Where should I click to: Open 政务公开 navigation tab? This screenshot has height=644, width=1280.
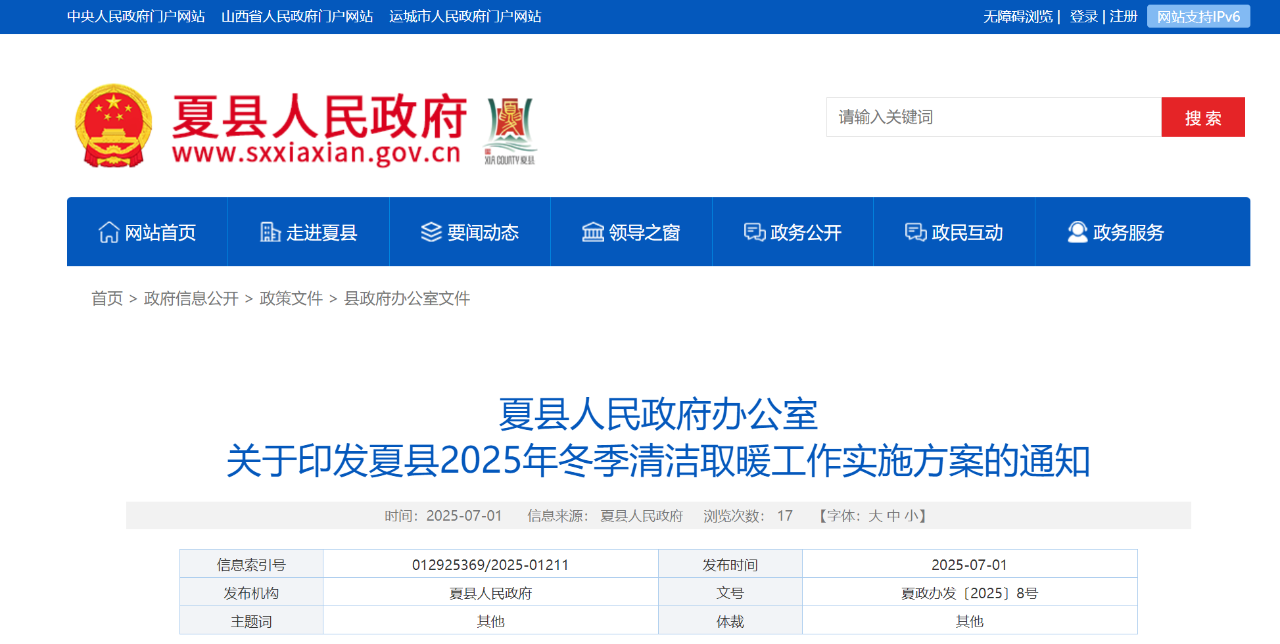tap(793, 232)
